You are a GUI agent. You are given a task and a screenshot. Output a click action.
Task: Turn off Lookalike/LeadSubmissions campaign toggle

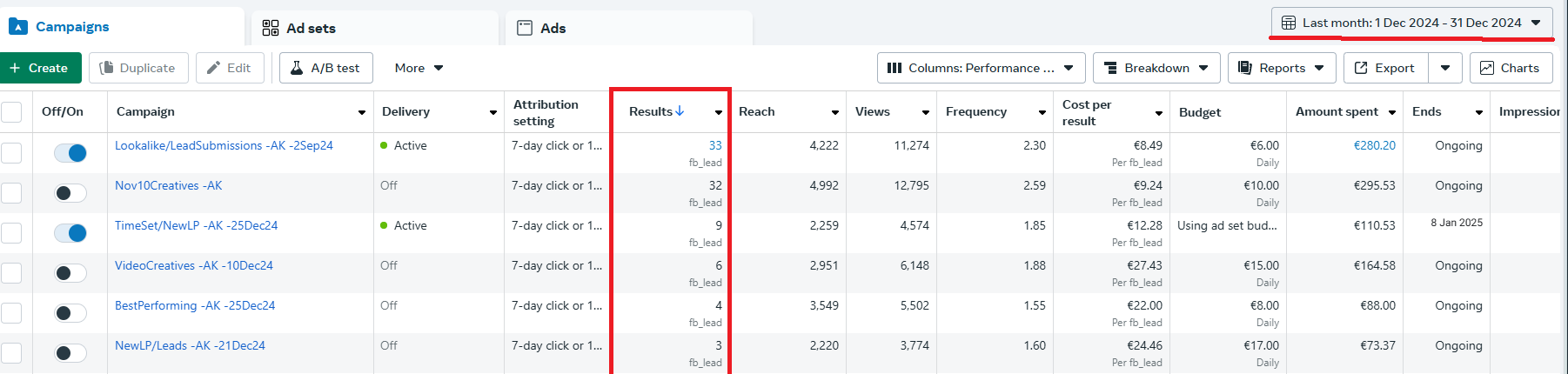(70, 153)
